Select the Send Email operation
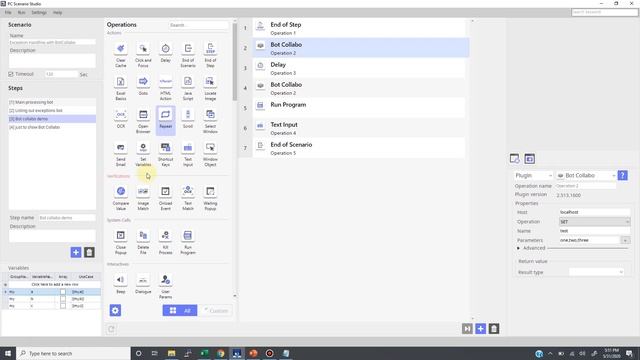 click(x=120, y=154)
